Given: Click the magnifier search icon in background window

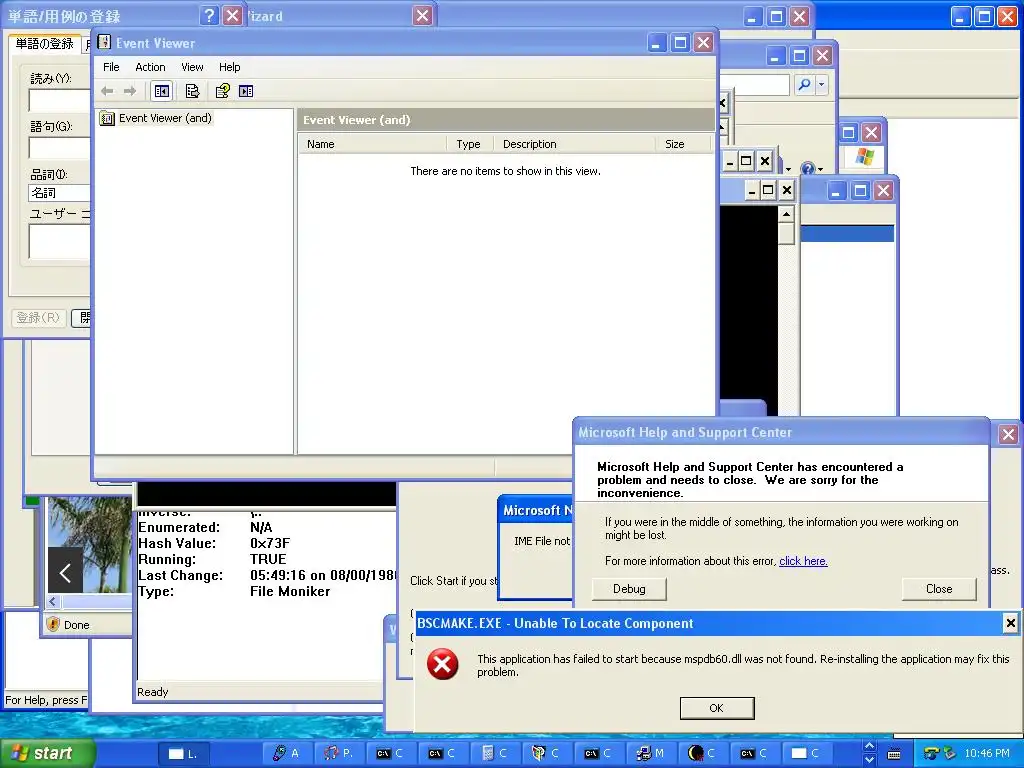Looking at the screenshot, I should 805,84.
